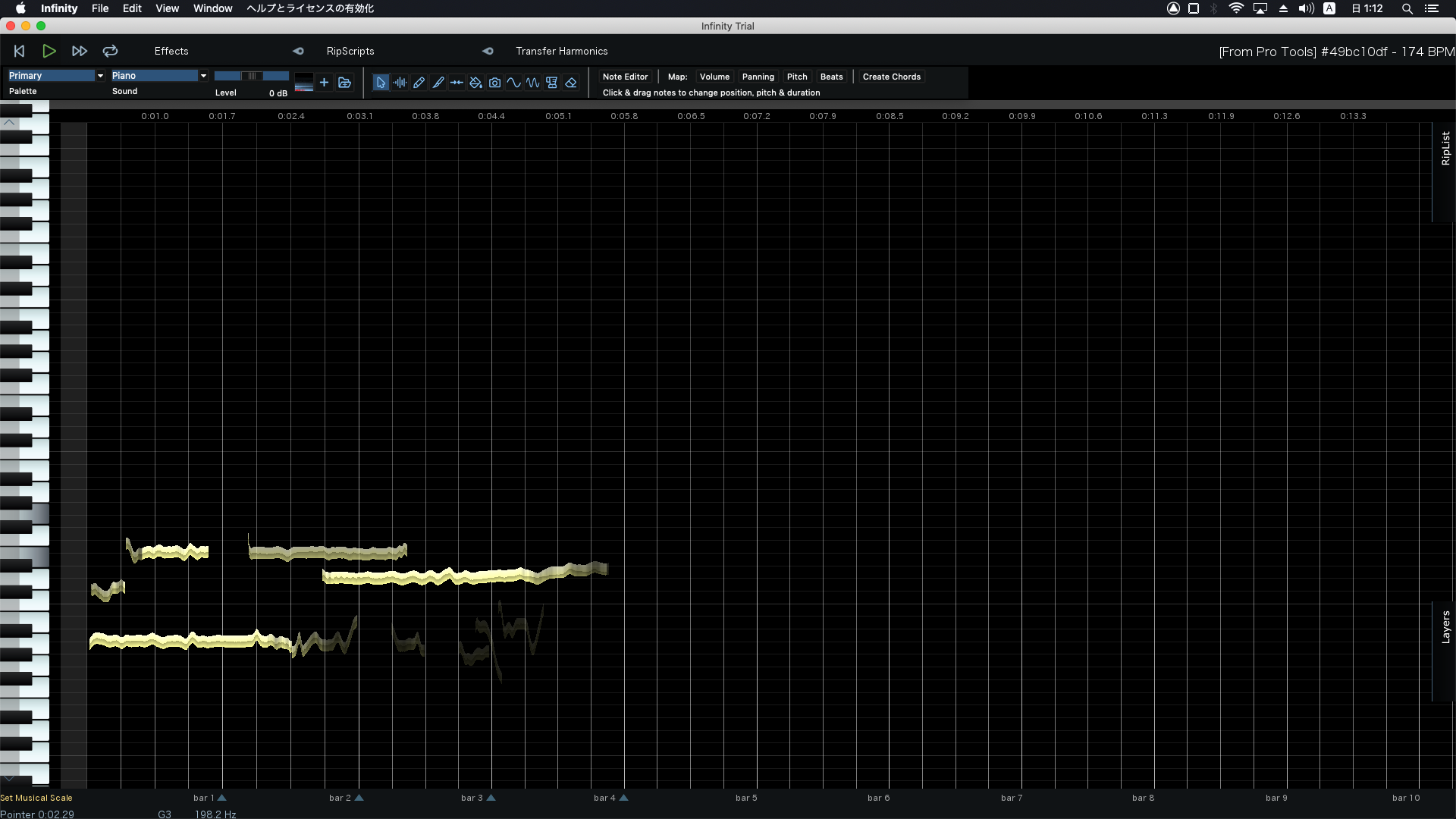Click the Create Chords button
Screen dimensions: 1456x819
tap(891, 77)
